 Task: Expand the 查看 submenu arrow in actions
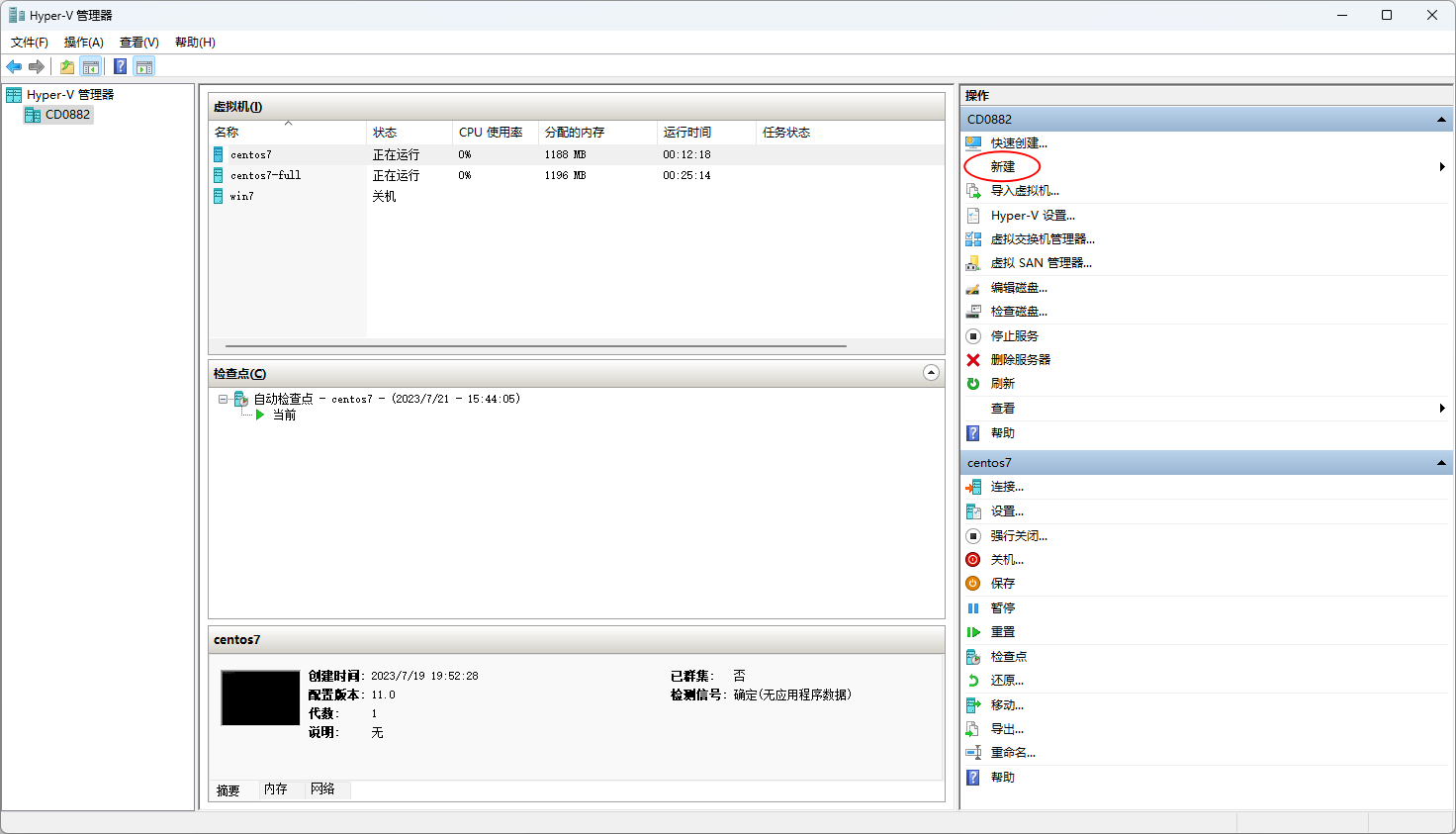point(1442,408)
